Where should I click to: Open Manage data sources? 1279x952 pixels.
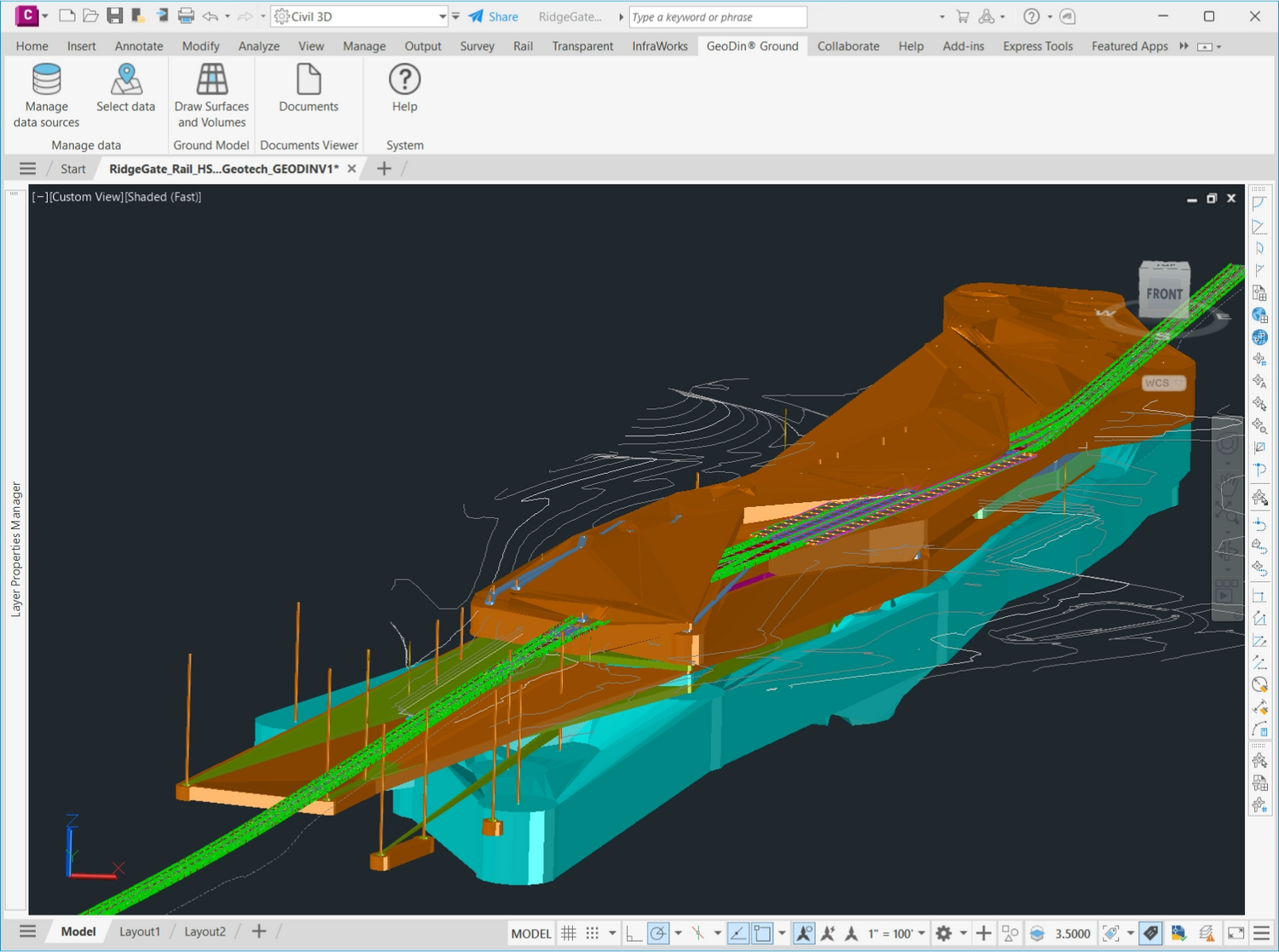pos(46,81)
